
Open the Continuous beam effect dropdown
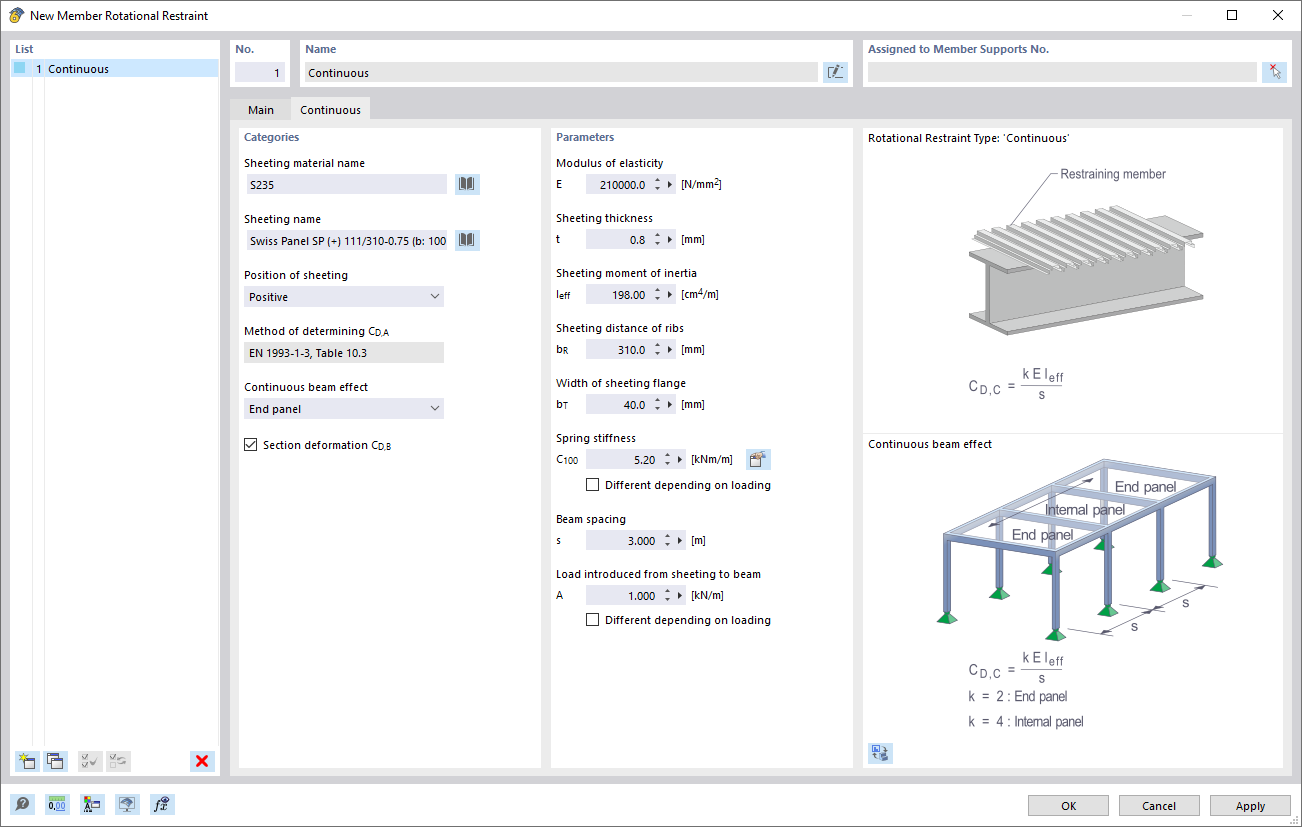[x=343, y=408]
